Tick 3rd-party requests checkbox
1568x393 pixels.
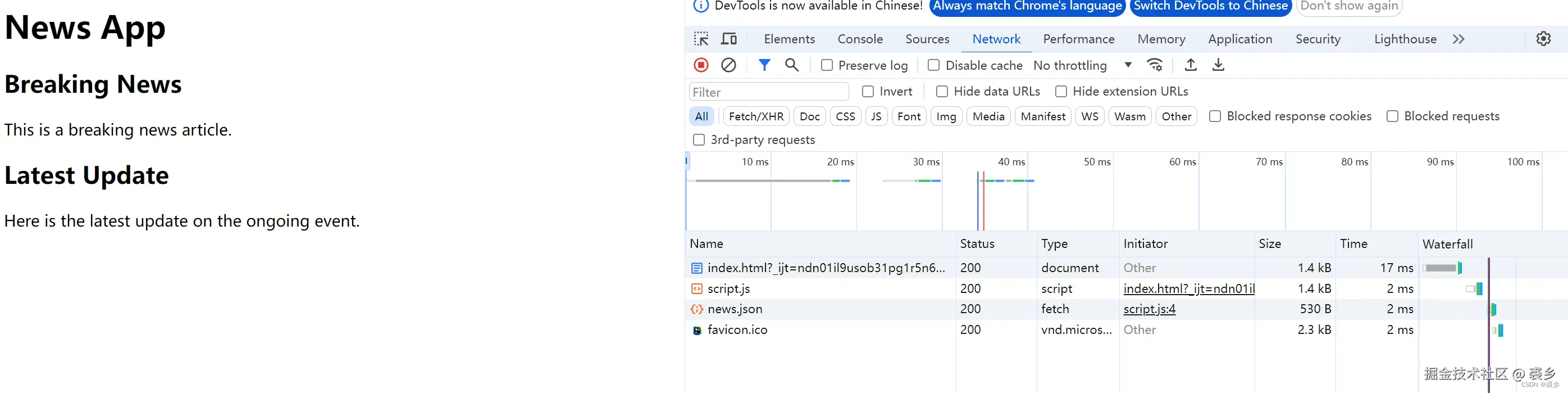click(699, 140)
